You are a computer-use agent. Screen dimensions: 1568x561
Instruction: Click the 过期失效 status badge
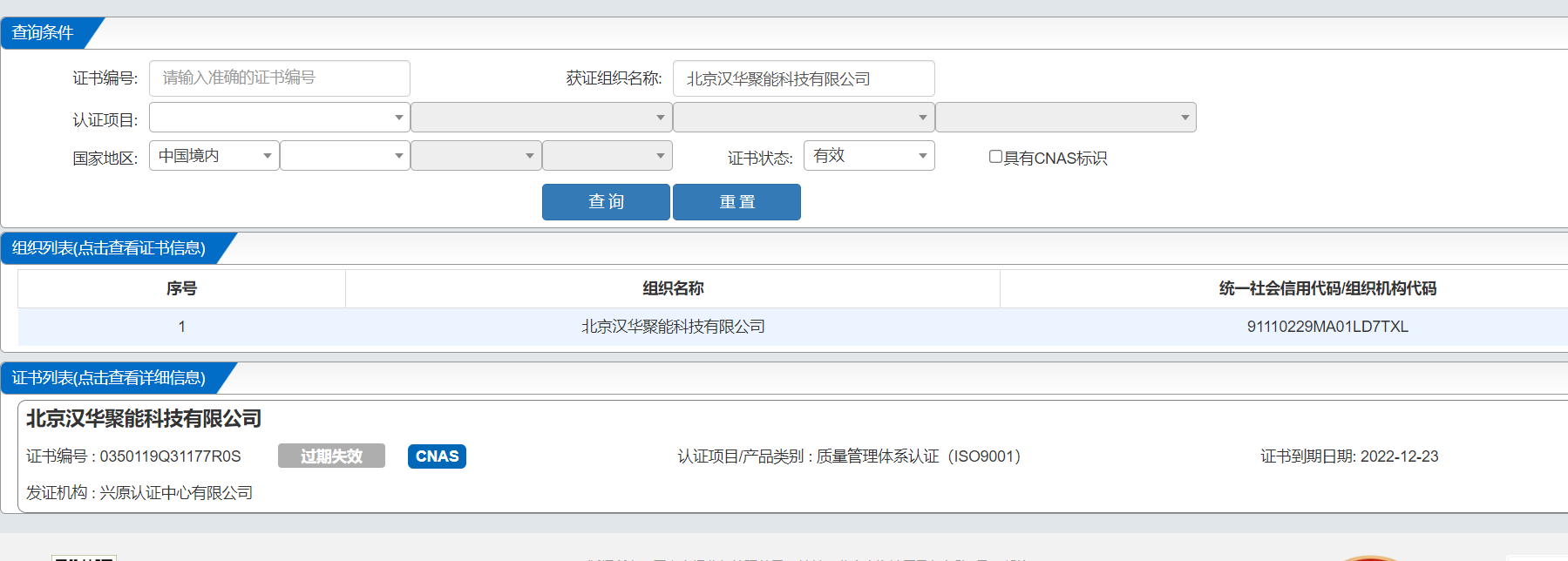pos(331,456)
